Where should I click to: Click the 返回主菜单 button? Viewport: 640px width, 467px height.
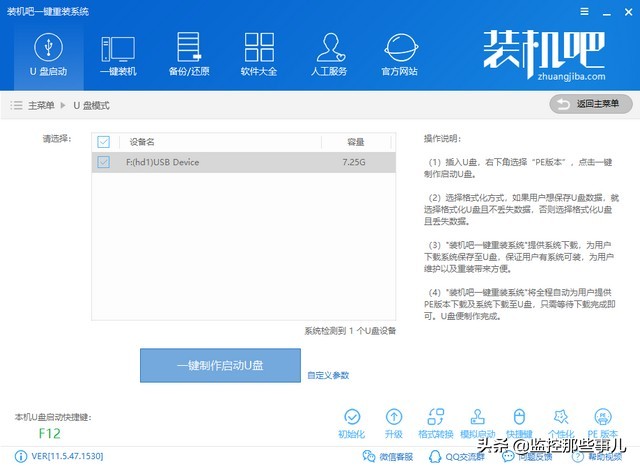point(591,104)
